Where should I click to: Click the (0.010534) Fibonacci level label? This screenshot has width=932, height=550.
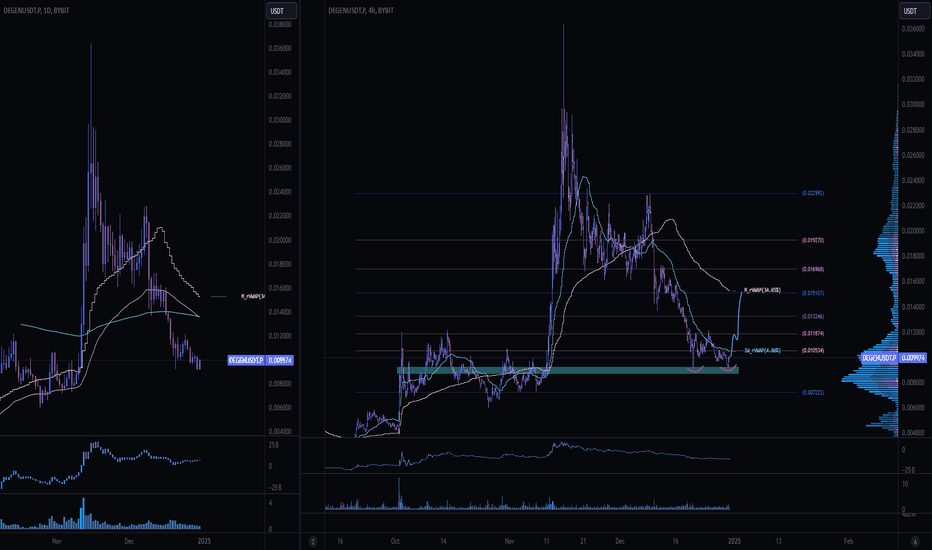click(813, 350)
